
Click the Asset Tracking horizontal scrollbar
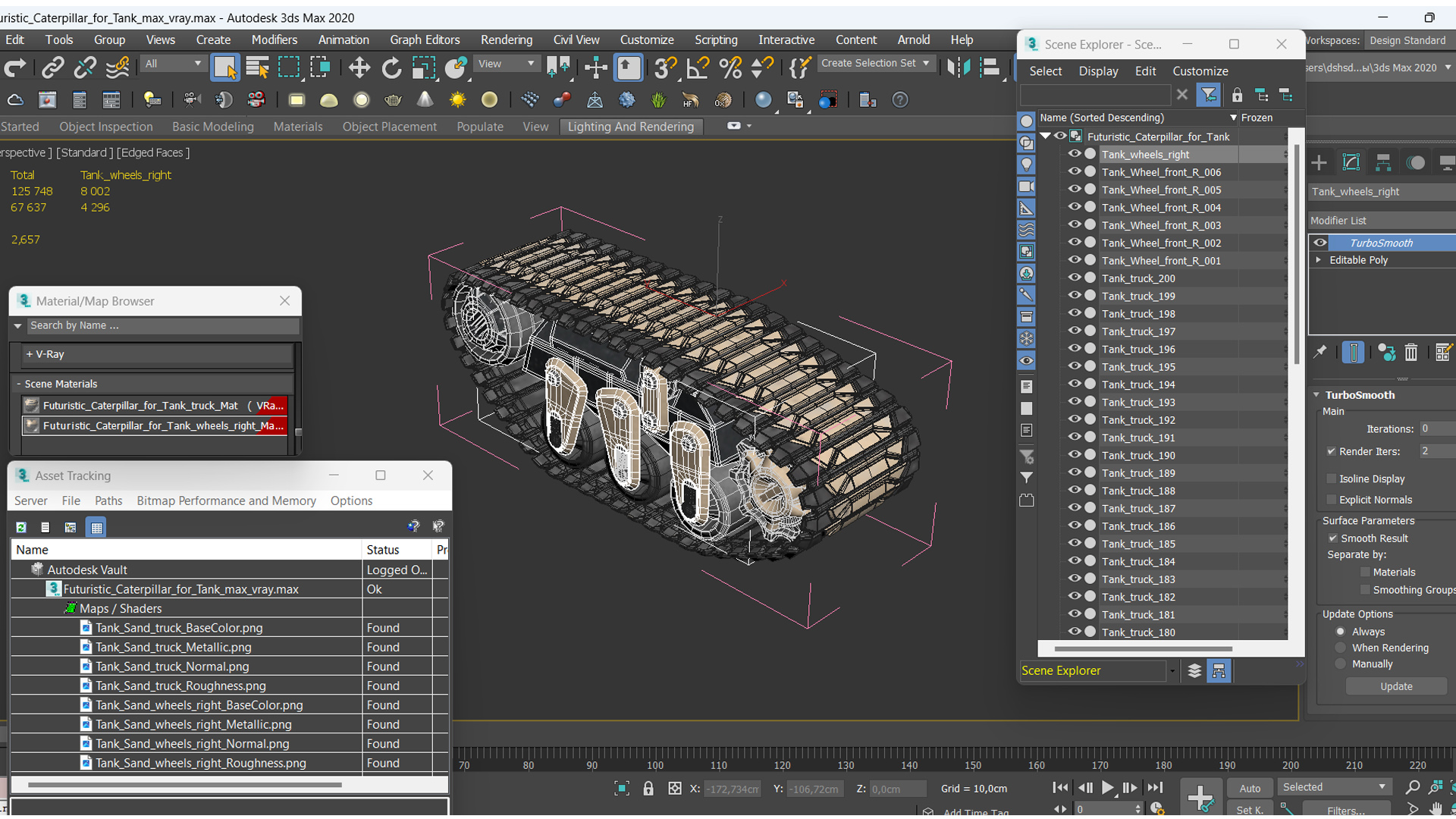184,785
